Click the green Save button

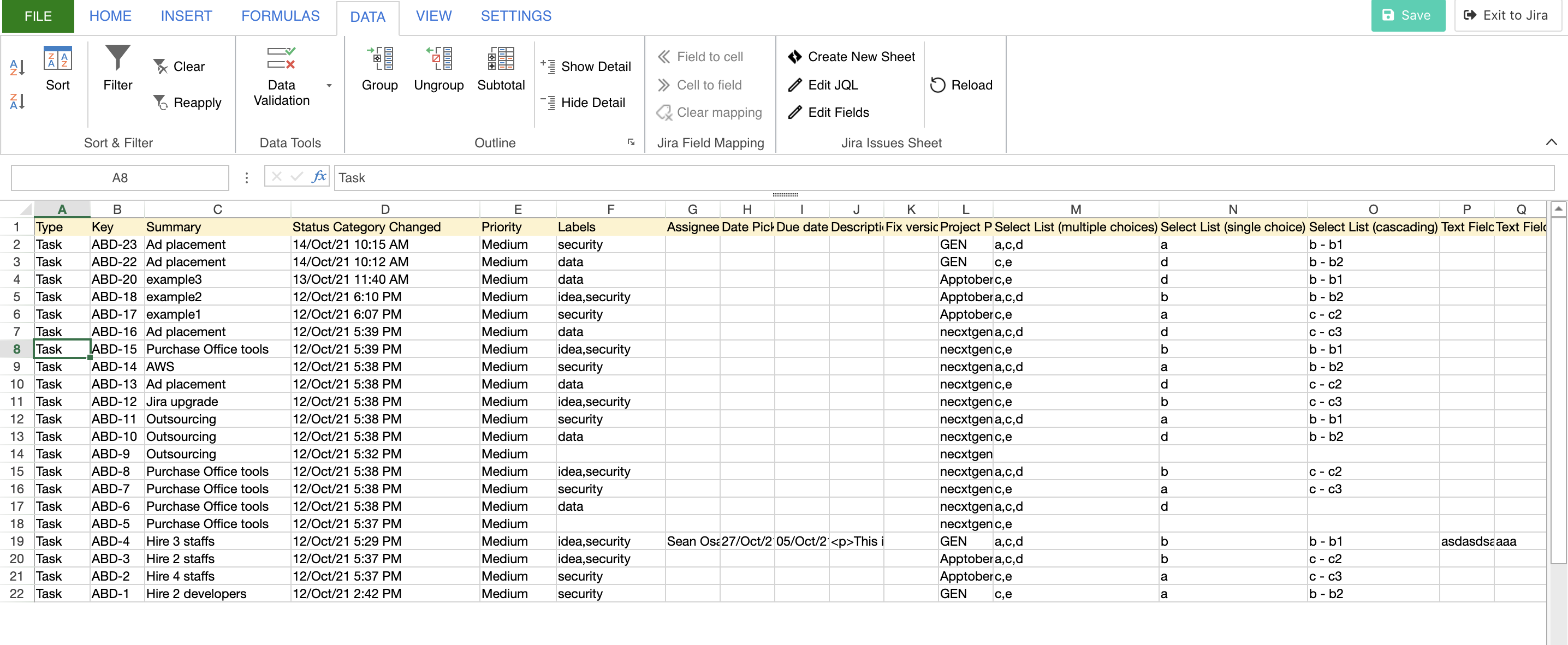point(1407,16)
